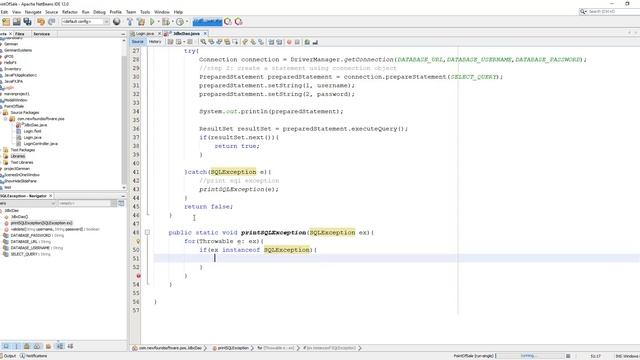Click the first garbage-collection icon after memory bar
Image resolution: width=640 pixels, height=360 pixels.
click(228, 22)
